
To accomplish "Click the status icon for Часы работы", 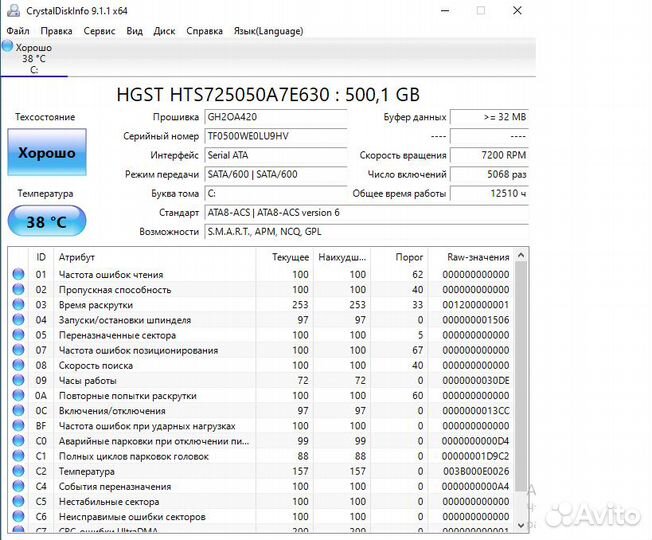I will [x=18, y=380].
